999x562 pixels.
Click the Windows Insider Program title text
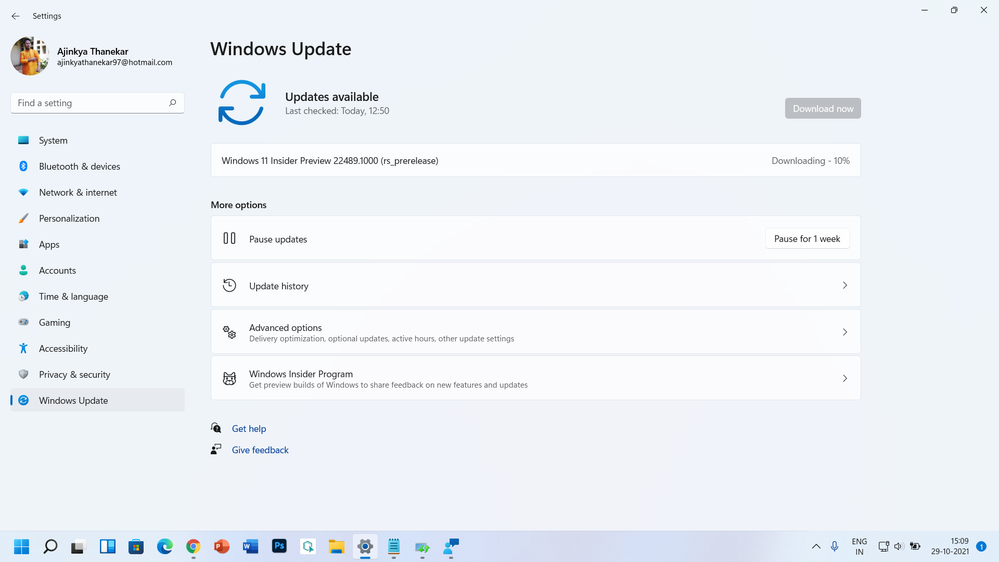point(301,374)
